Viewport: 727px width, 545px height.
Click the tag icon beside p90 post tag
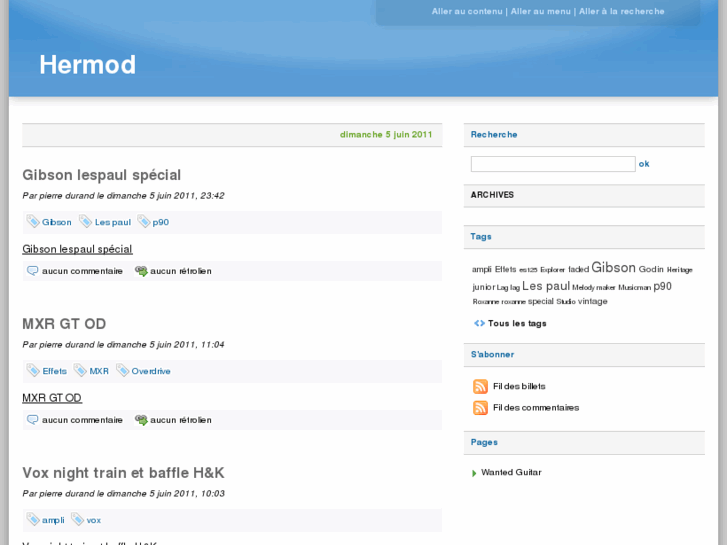click(144, 221)
